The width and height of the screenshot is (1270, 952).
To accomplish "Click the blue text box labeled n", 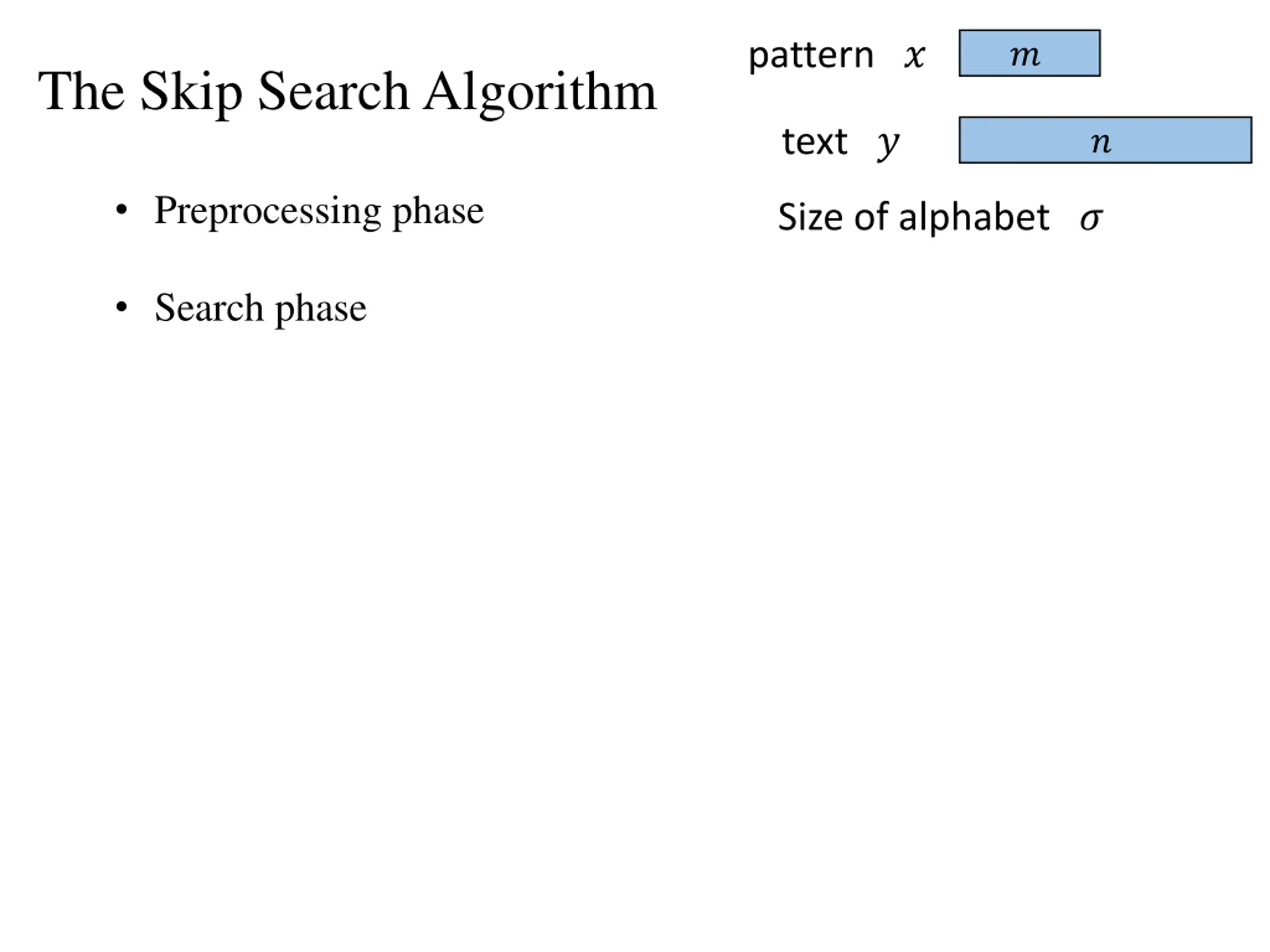I will pos(1105,140).
